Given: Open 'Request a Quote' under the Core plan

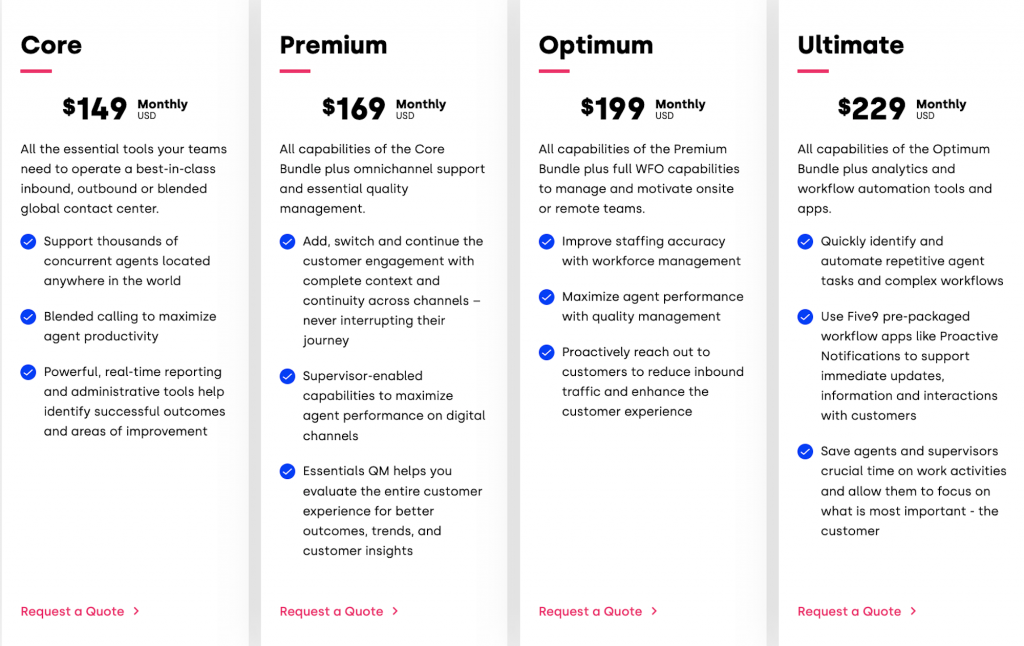Looking at the screenshot, I should click(x=73, y=611).
